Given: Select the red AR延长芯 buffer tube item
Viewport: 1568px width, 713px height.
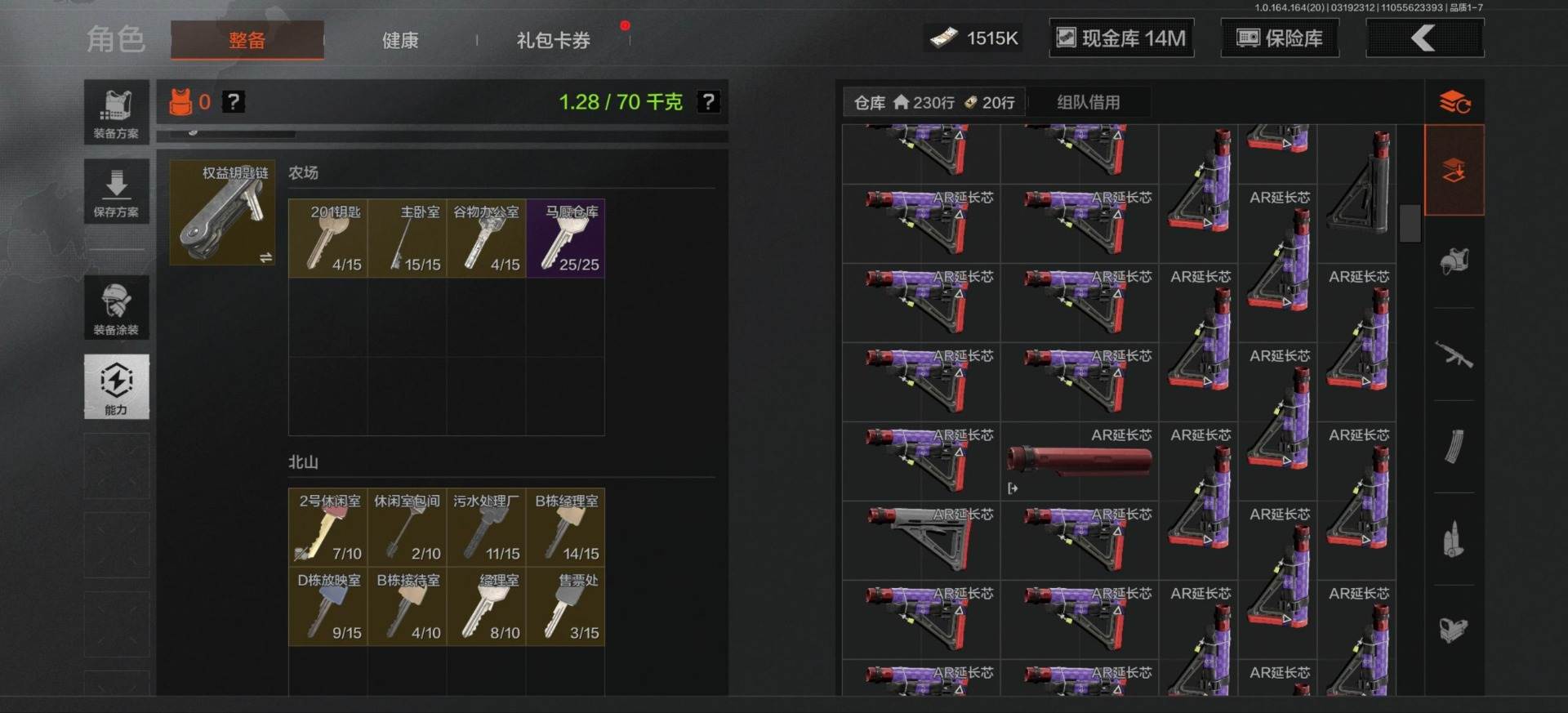Looking at the screenshot, I should [1080, 461].
